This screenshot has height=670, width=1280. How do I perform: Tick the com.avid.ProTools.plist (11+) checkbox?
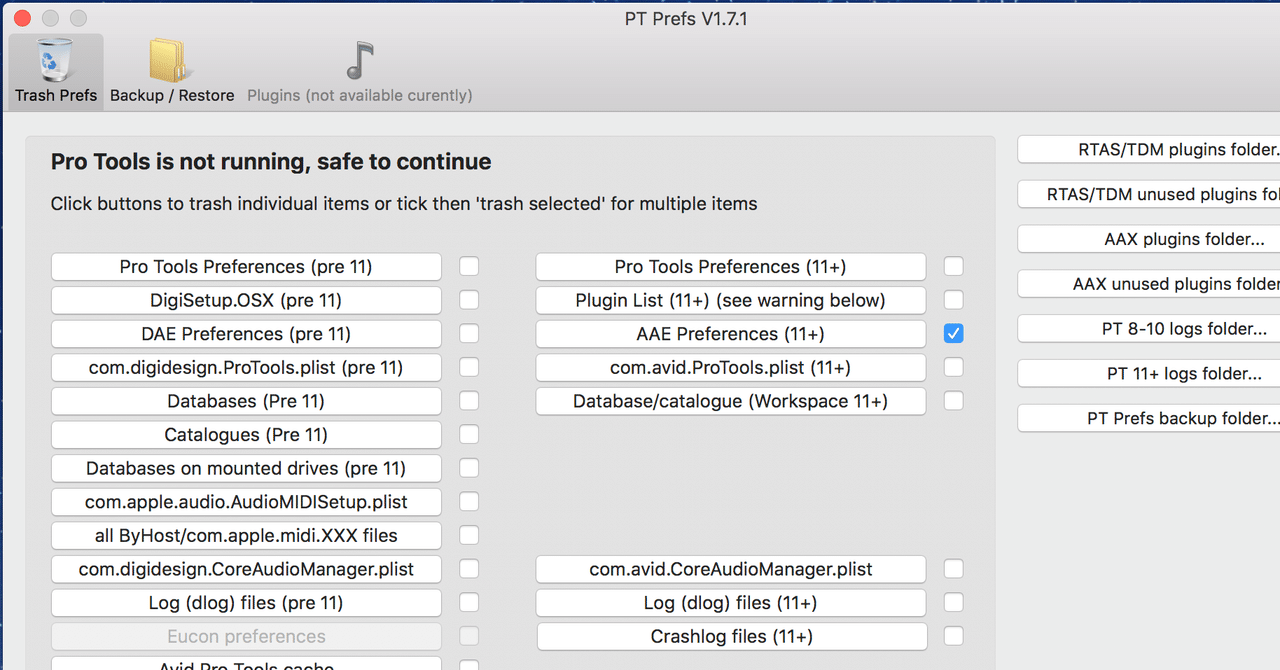(954, 367)
